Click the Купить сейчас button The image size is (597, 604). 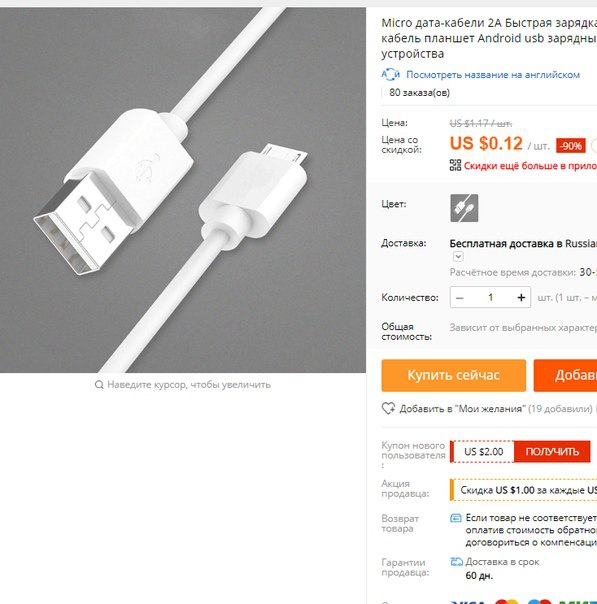tap(454, 375)
